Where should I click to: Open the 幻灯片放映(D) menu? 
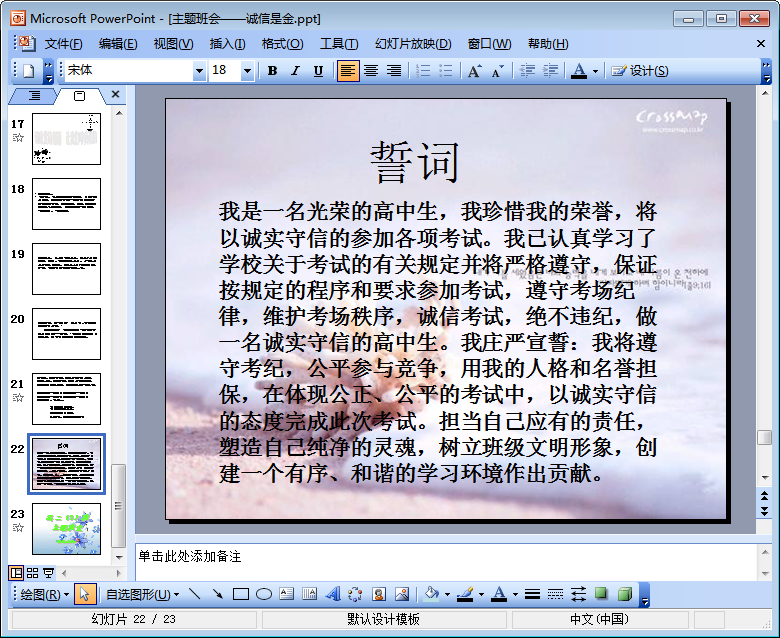click(413, 44)
